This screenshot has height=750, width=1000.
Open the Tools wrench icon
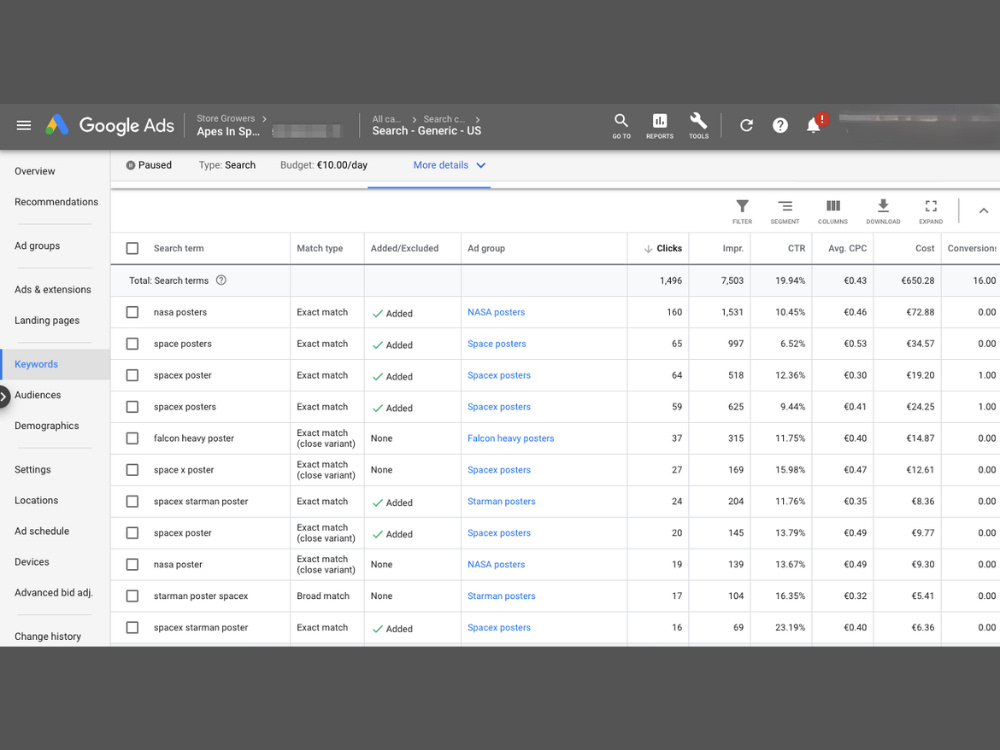698,126
